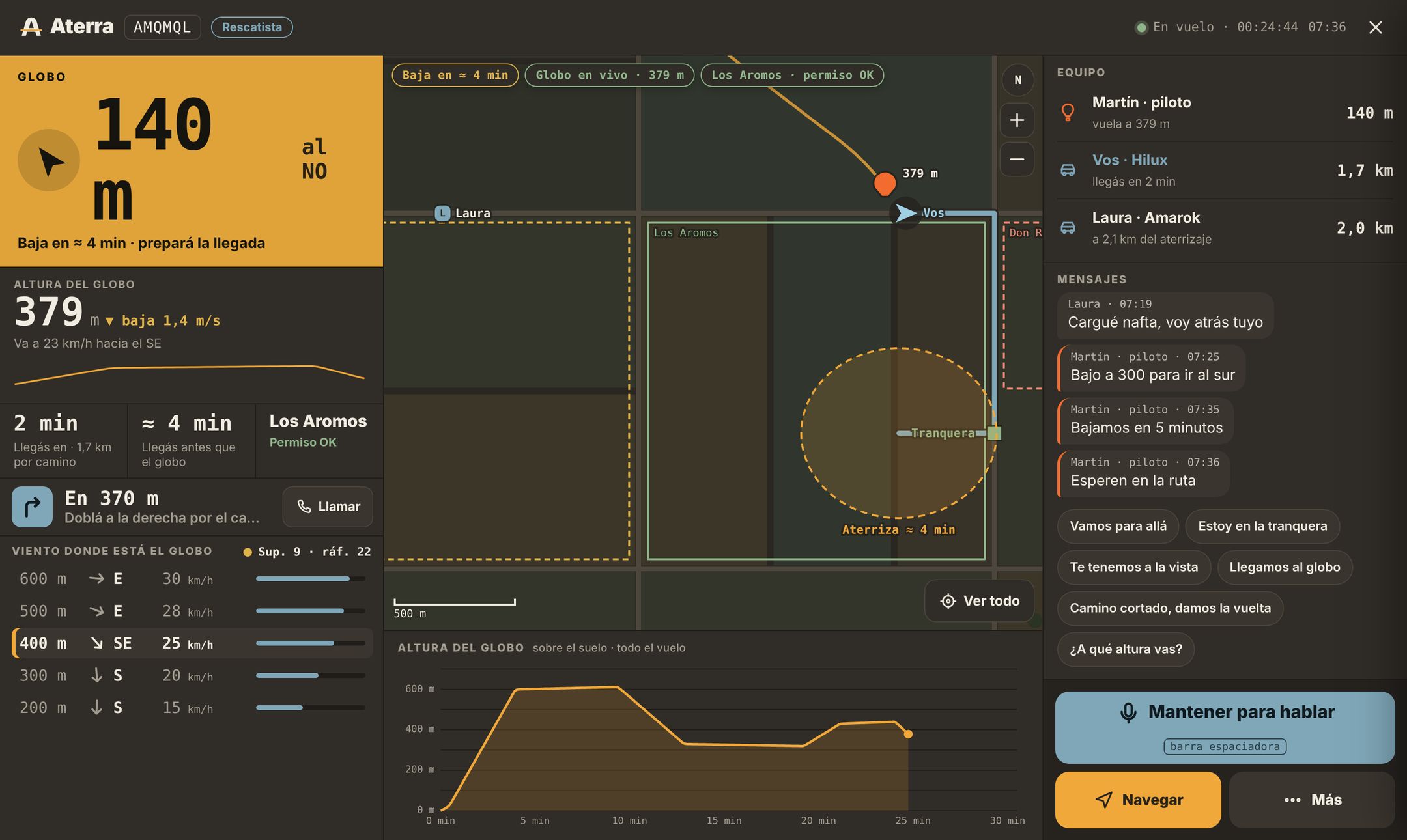Open Laura's message Cargué nafta, voy atrás tuyo
Image resolution: width=1407 pixels, height=840 pixels.
[1165, 315]
